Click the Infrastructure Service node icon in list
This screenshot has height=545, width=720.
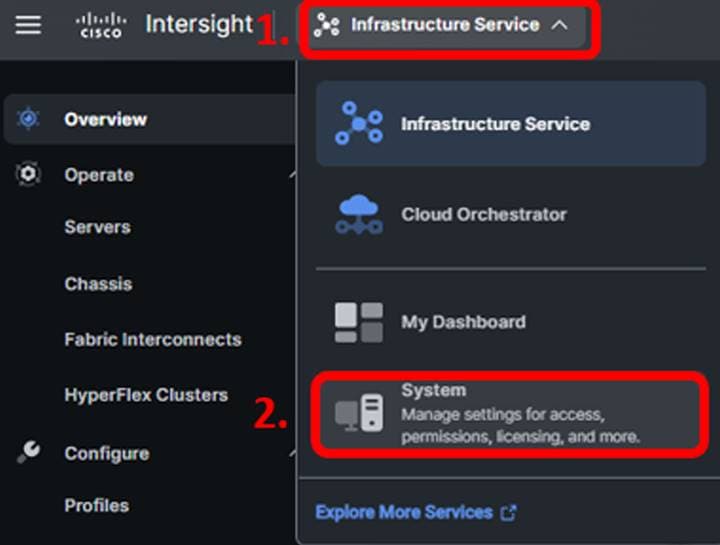tap(359, 124)
